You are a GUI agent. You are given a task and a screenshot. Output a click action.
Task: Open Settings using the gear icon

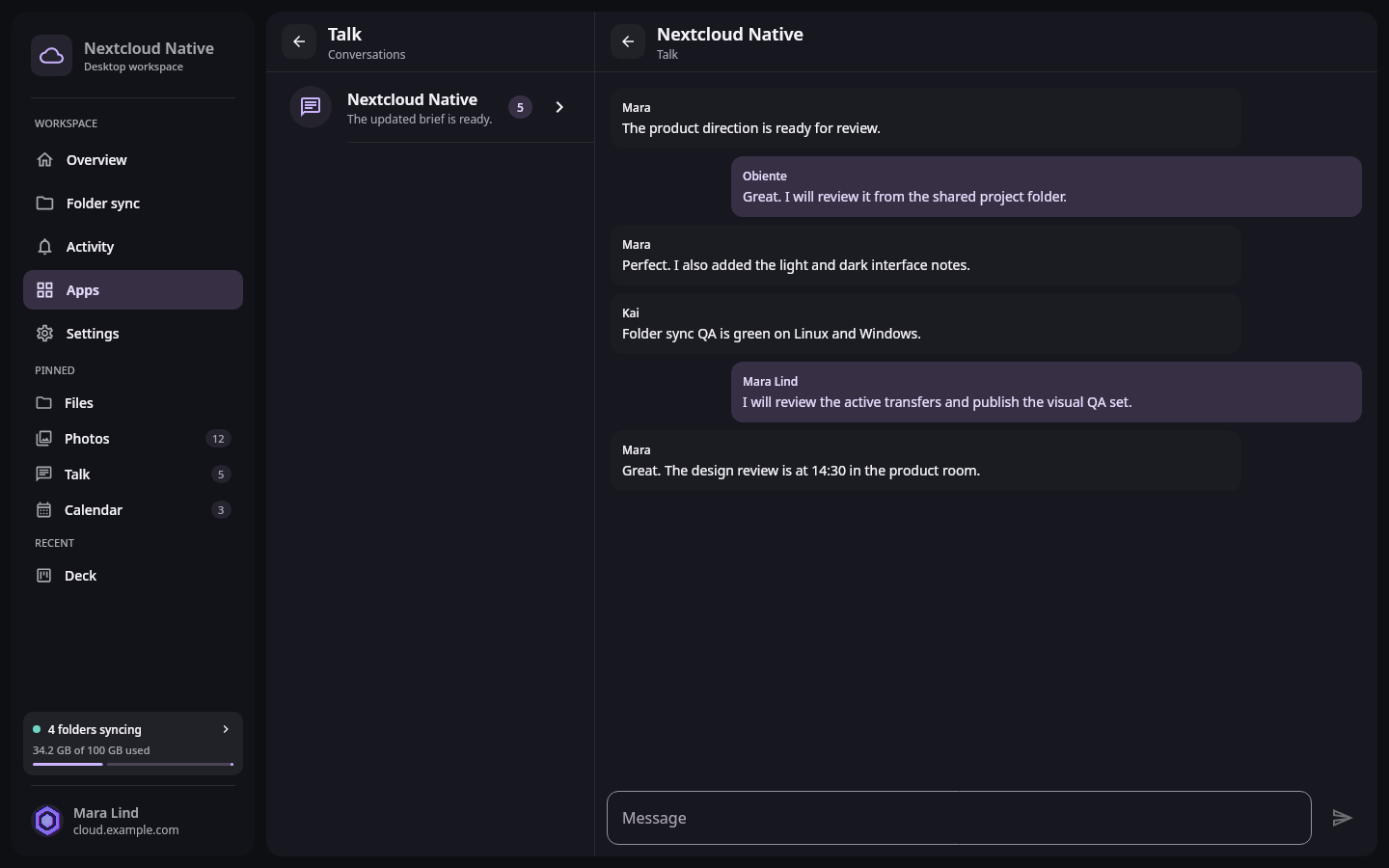(44, 334)
